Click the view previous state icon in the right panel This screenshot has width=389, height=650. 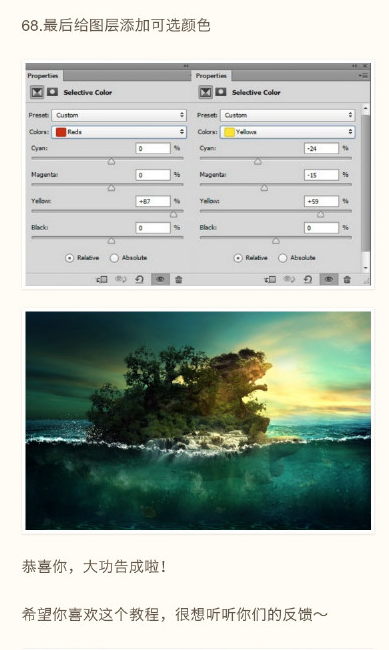[289, 279]
